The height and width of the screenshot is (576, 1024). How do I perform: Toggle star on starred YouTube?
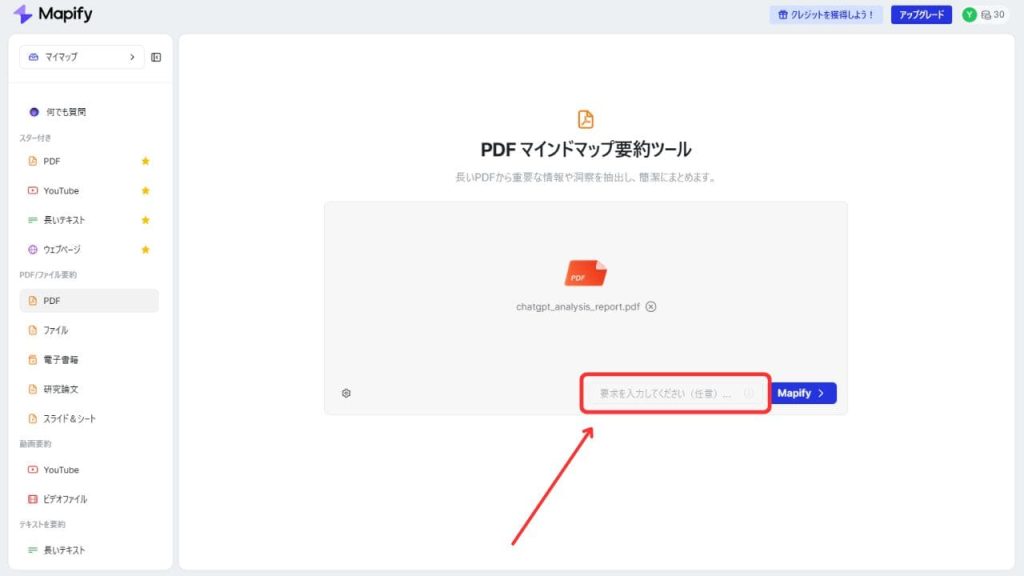[x=146, y=191]
